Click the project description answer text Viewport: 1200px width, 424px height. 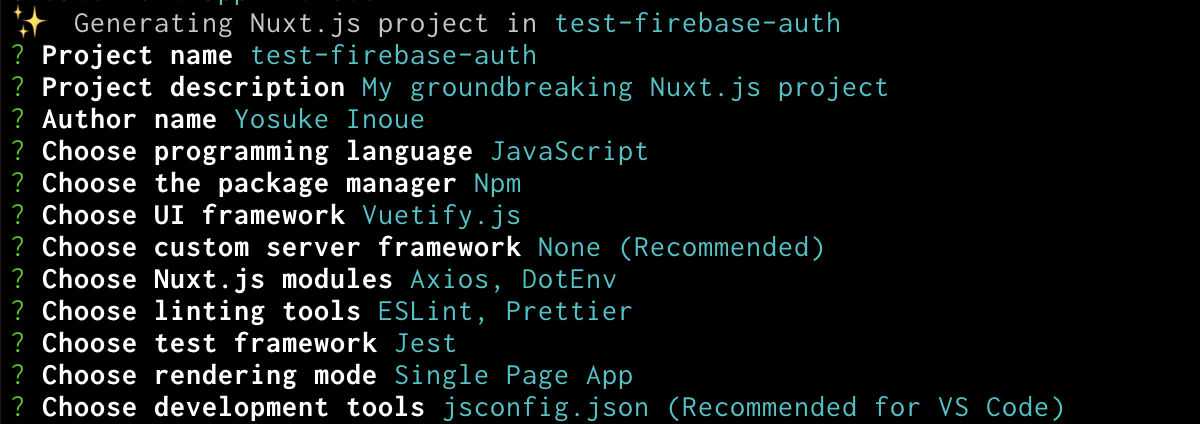click(x=625, y=87)
